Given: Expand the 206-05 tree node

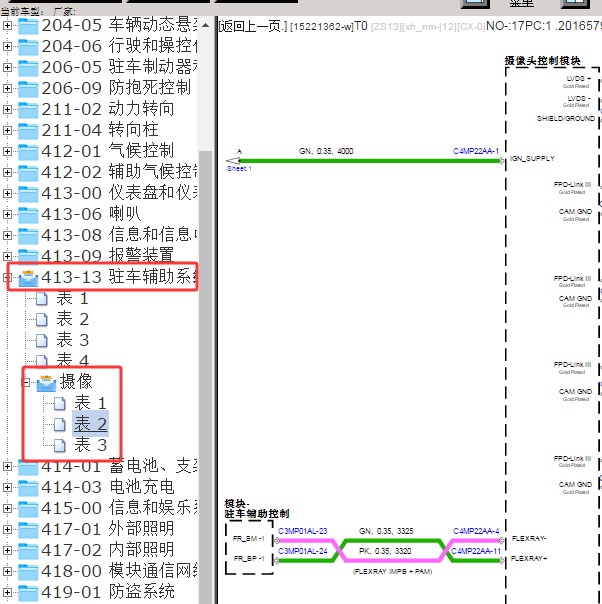Looking at the screenshot, I should coord(7,68).
